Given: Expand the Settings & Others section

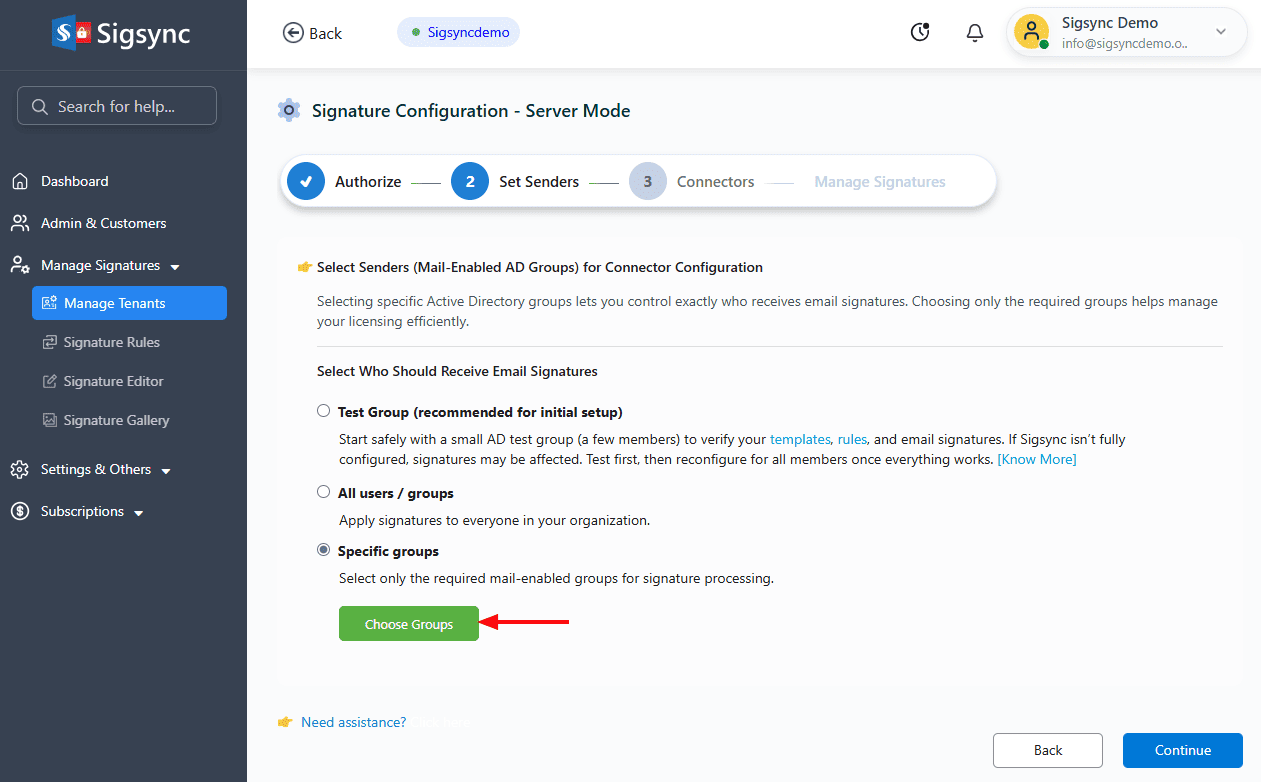Looking at the screenshot, I should pyautogui.click(x=166, y=471).
